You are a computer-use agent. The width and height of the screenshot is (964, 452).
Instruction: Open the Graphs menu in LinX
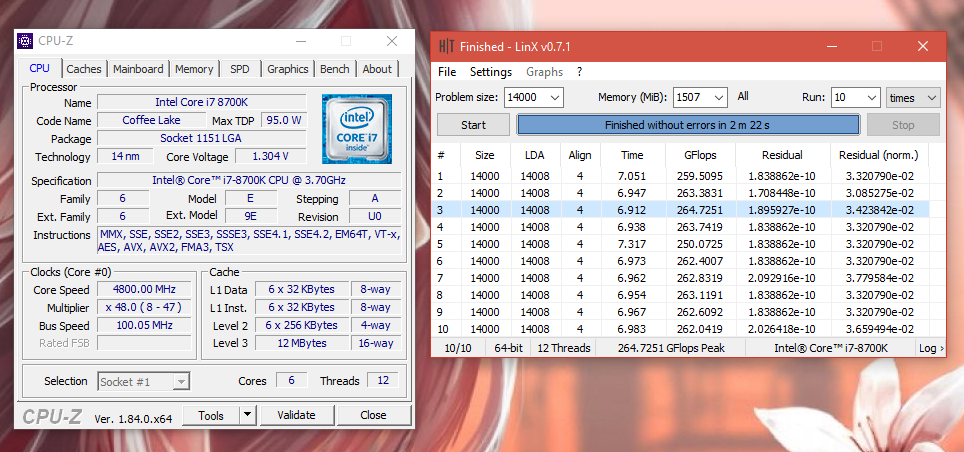(544, 72)
